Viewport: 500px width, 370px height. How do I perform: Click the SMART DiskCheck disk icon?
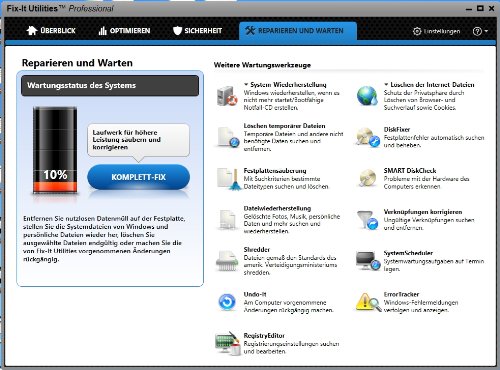368,178
